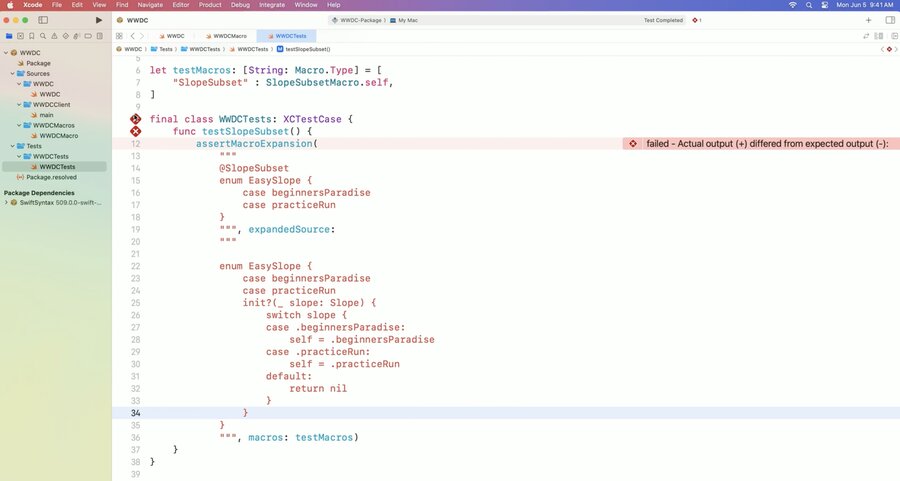
Task: Collapse the Sources folder
Action: (x=12, y=73)
